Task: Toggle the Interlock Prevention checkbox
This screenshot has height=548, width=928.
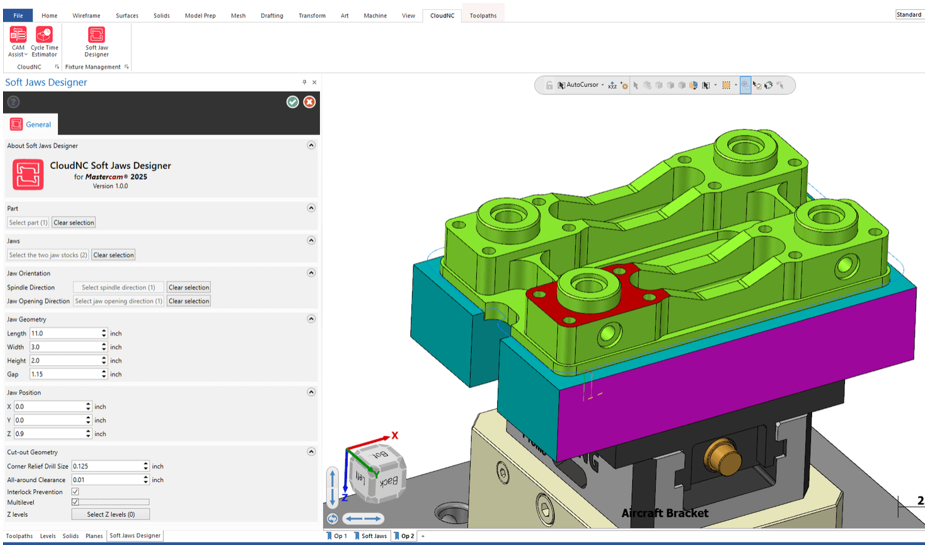Action: pos(75,492)
